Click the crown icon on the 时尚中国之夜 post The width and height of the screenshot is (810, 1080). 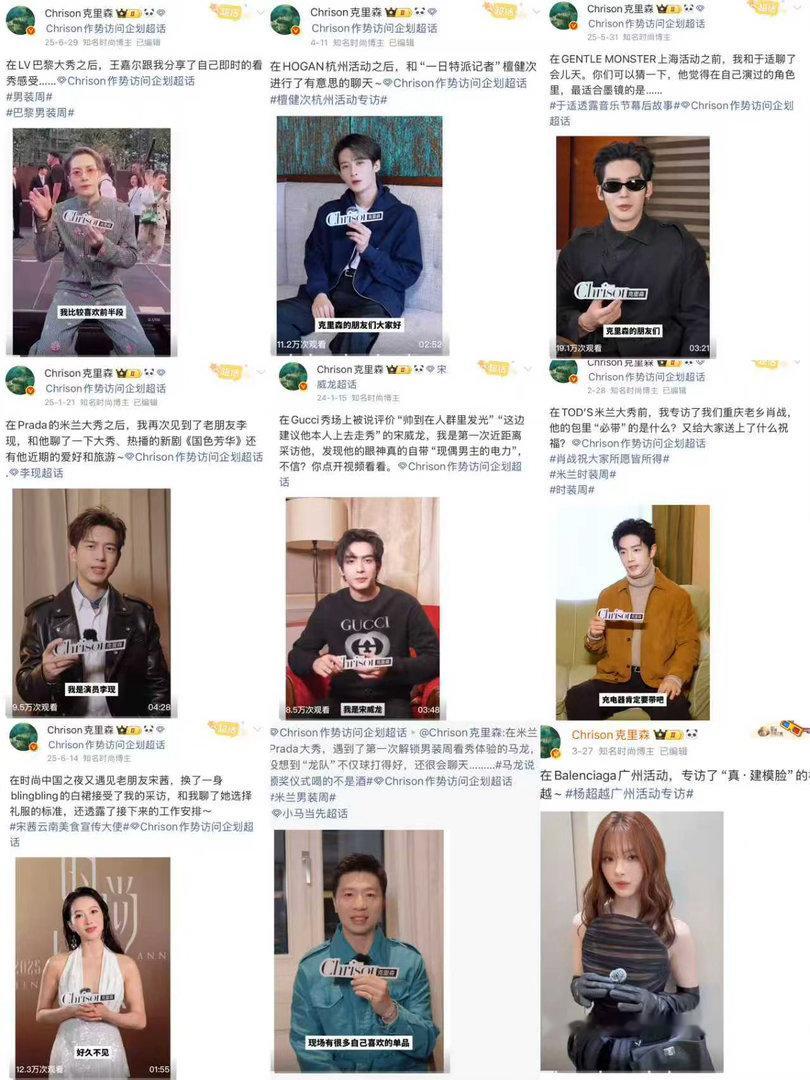[121, 730]
